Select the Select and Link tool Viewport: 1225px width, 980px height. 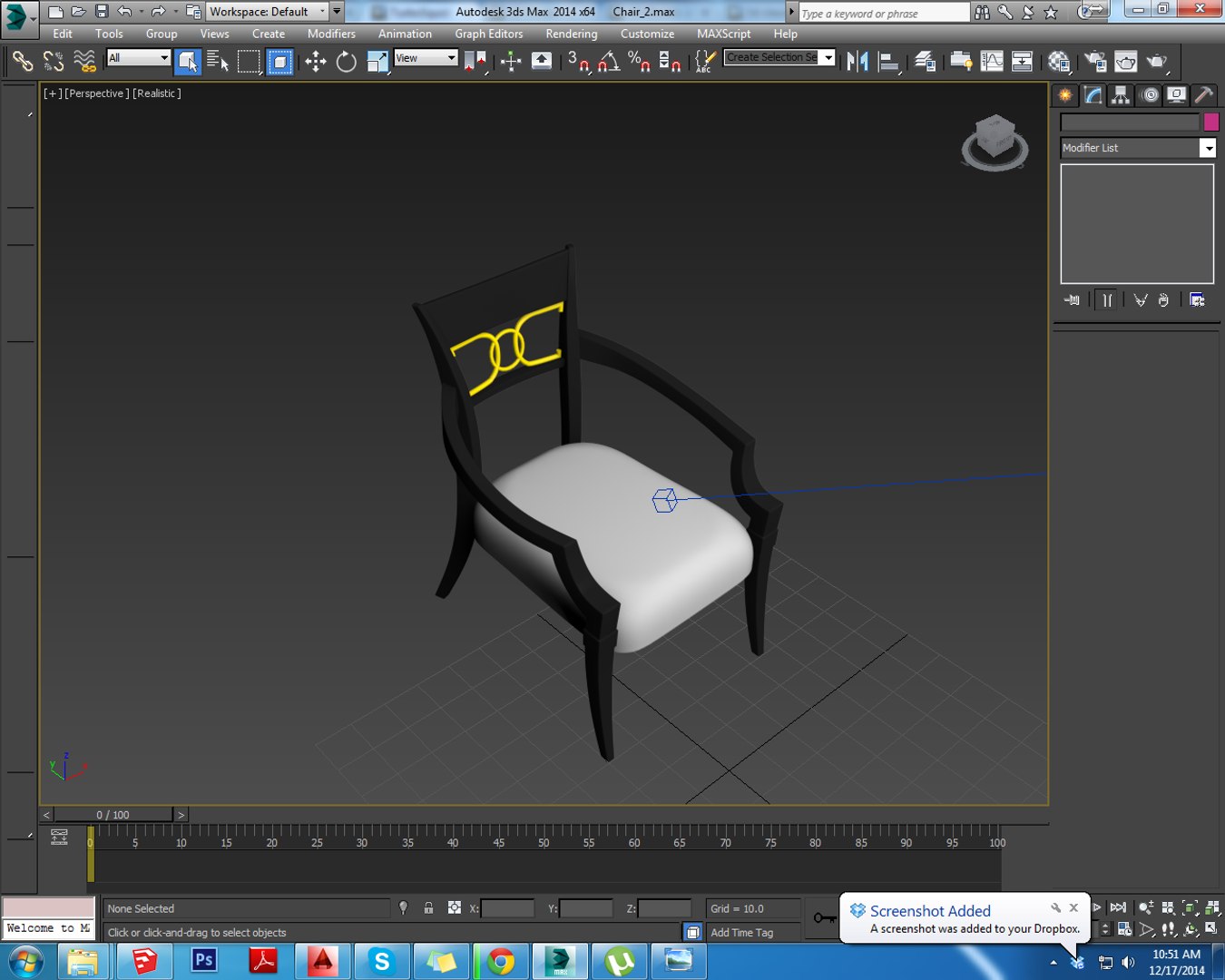(23, 61)
